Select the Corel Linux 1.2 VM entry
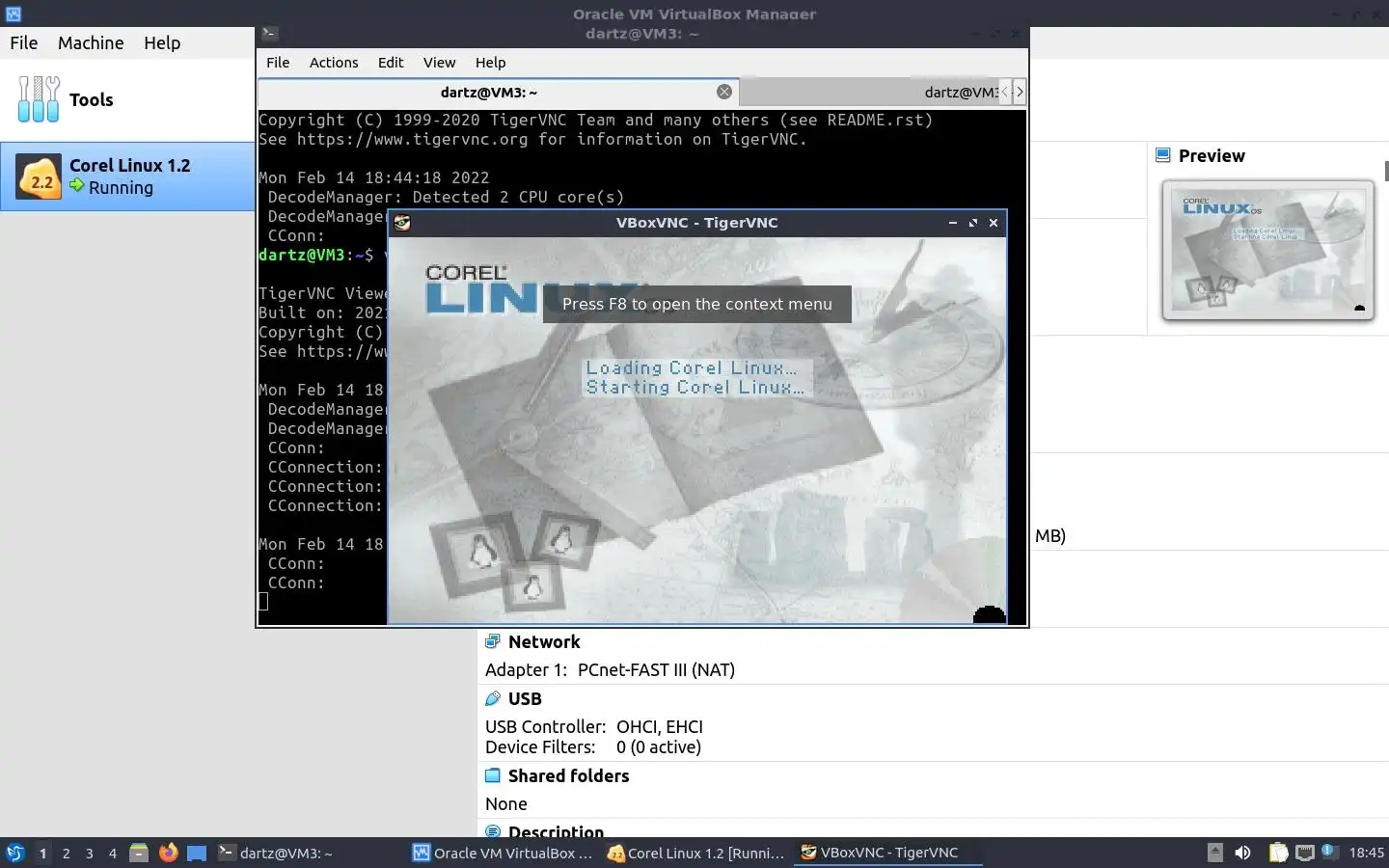The image size is (1389, 868). pos(127,176)
